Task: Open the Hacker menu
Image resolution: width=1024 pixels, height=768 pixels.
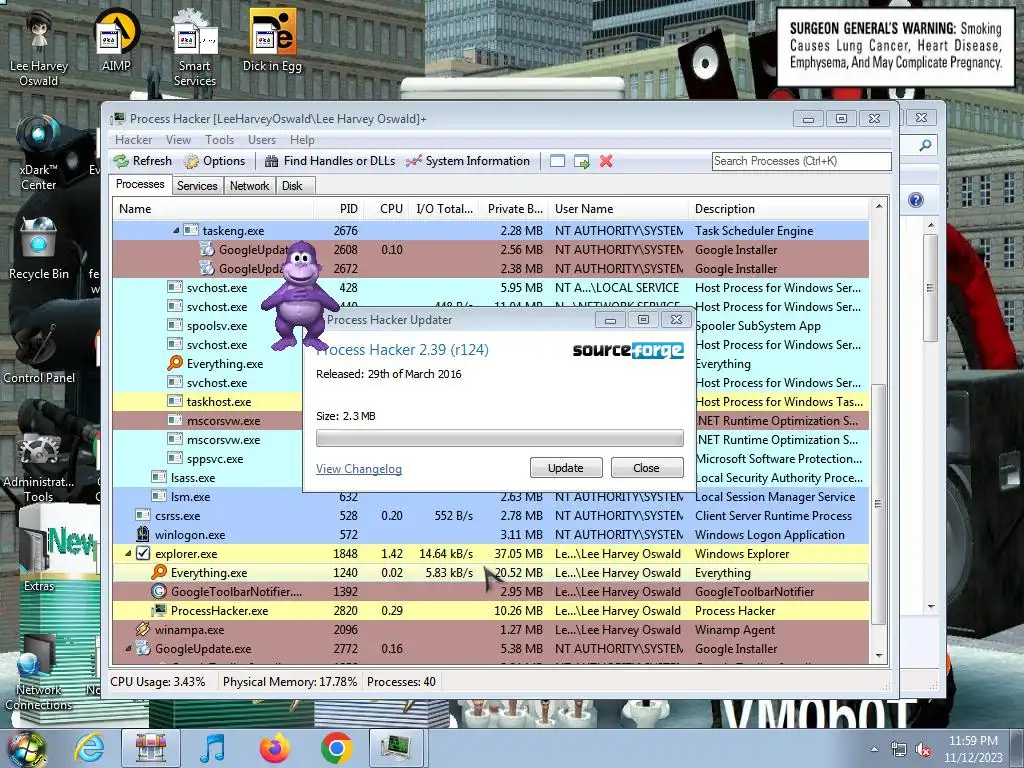Action: tap(133, 140)
